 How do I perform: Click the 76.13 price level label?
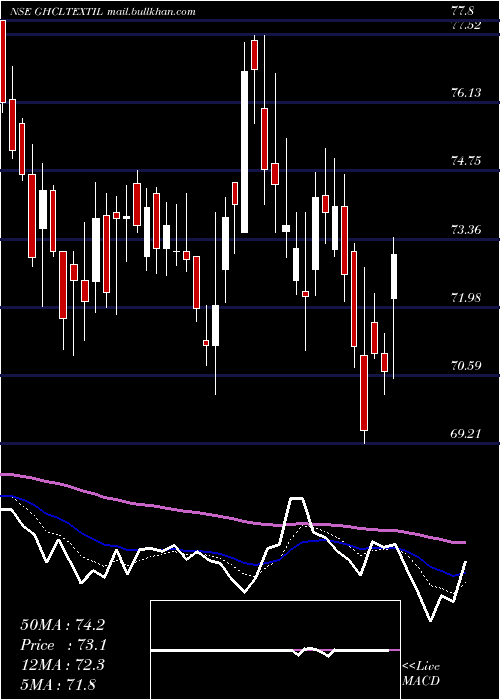pos(466,93)
